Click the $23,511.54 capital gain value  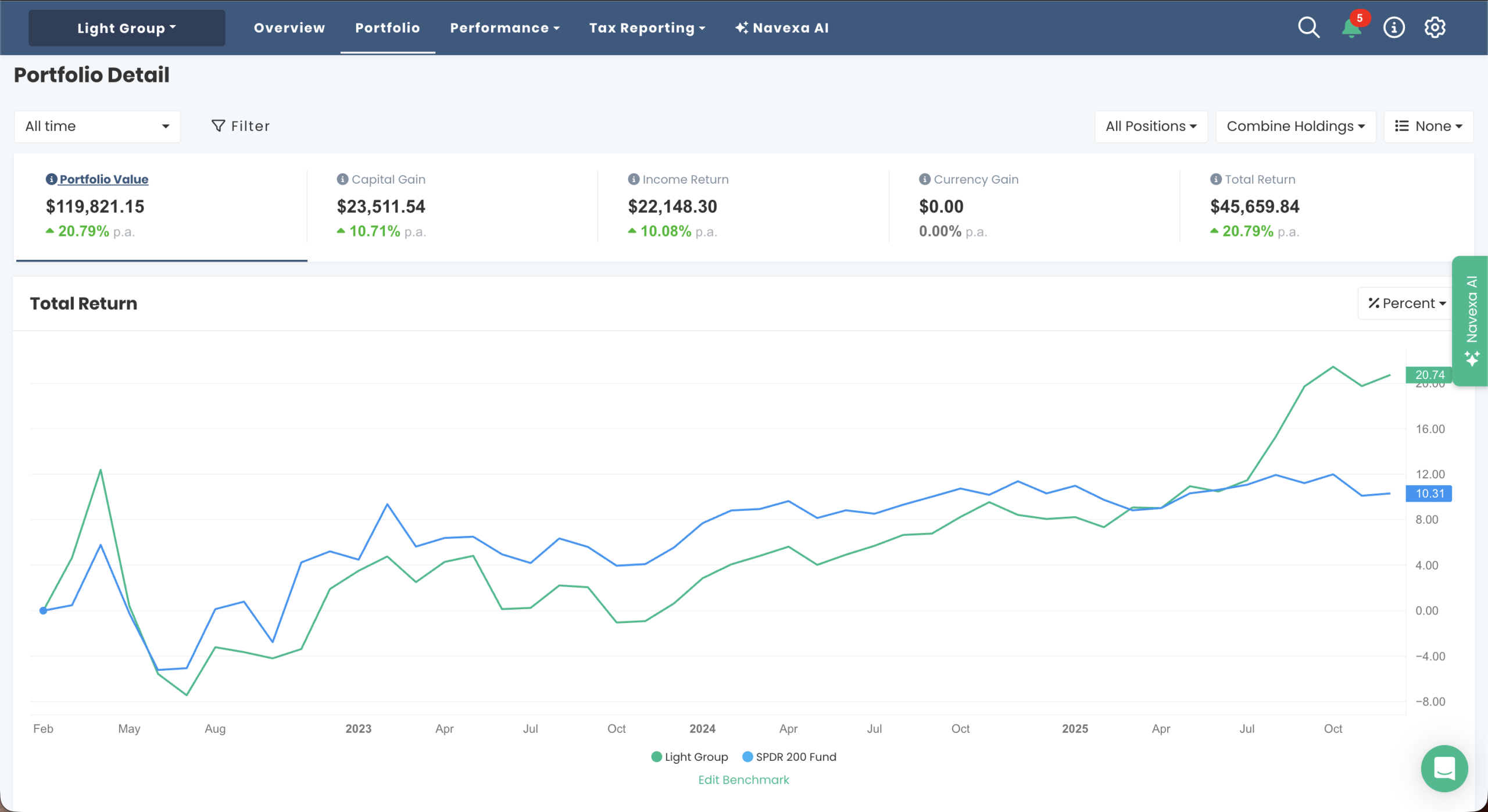pyautogui.click(x=381, y=206)
